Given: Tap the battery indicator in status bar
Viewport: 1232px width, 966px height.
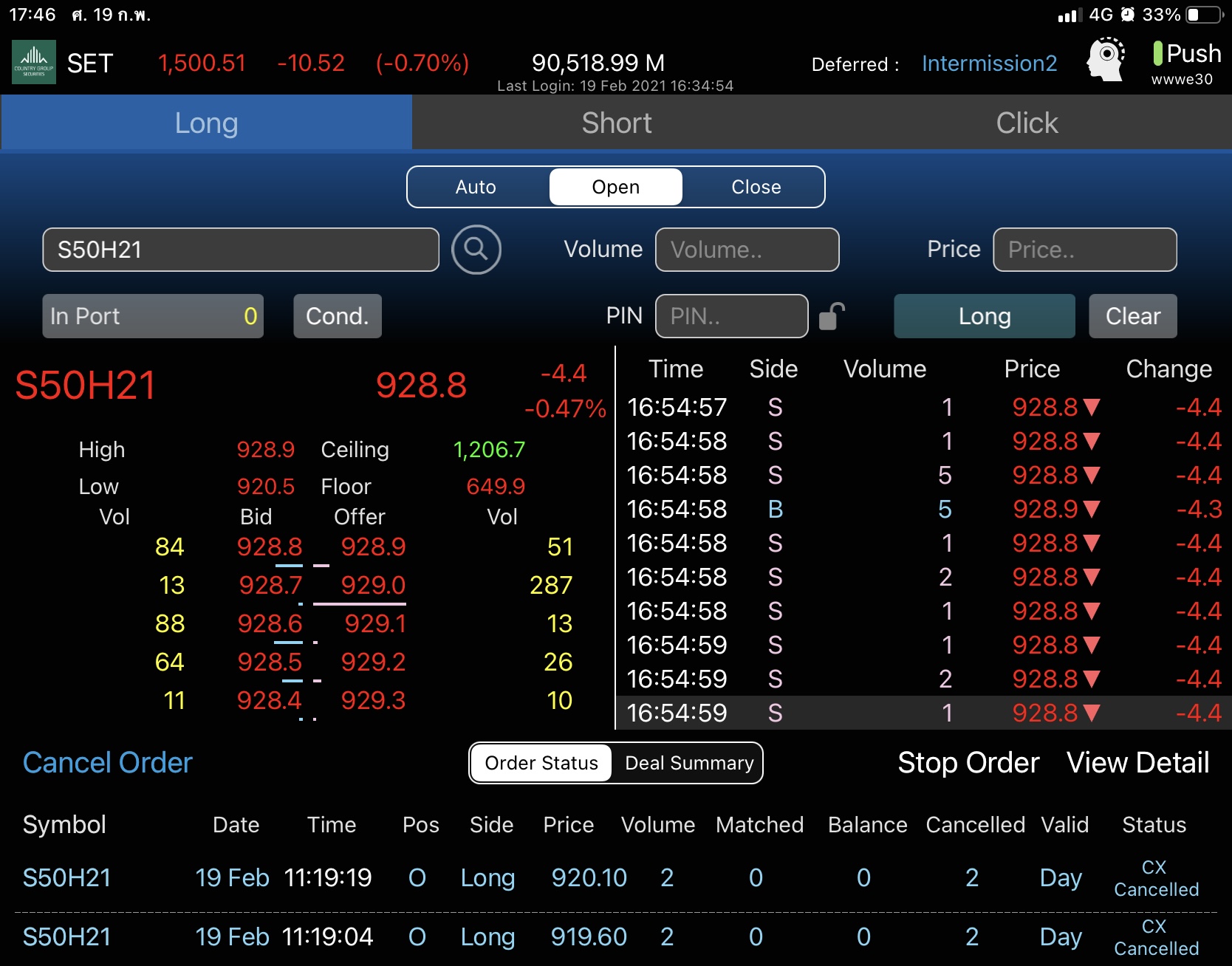Looking at the screenshot, I should pyautogui.click(x=1205, y=15).
